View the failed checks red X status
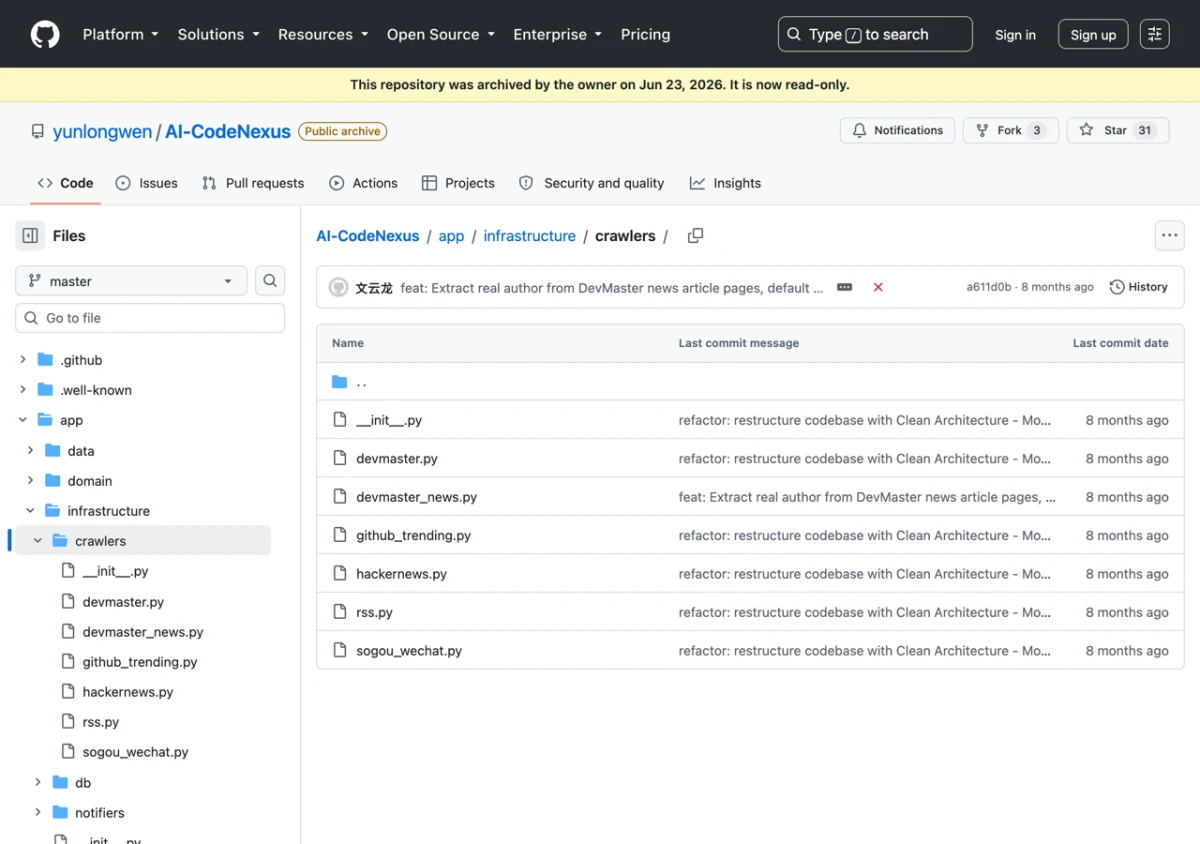 878,287
